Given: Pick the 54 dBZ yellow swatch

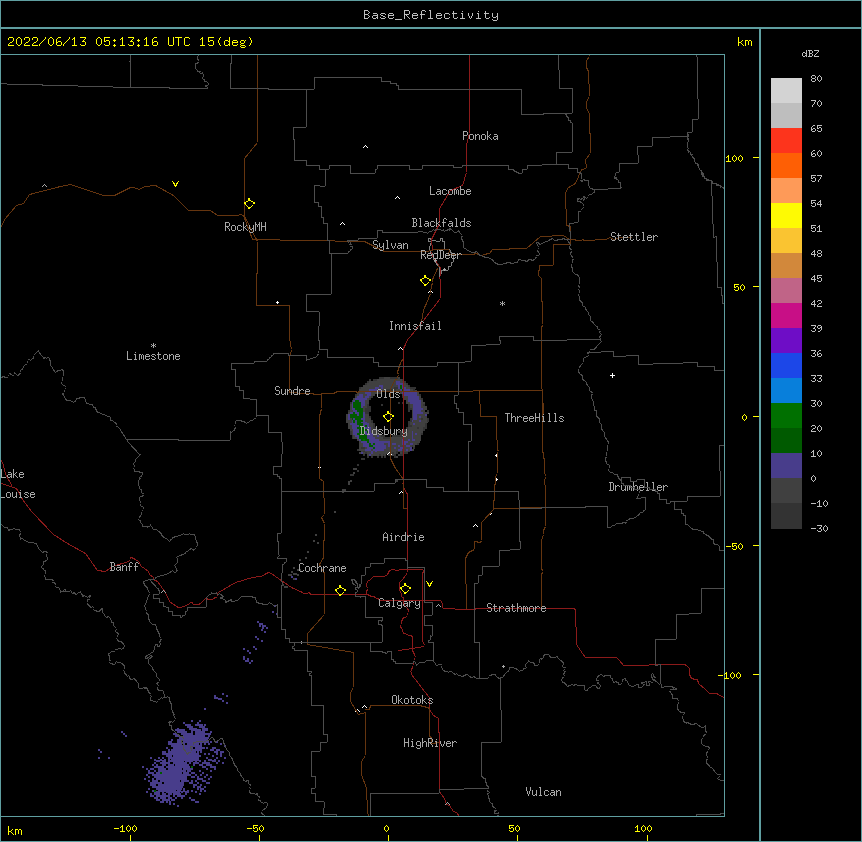Looking at the screenshot, I should click(786, 215).
